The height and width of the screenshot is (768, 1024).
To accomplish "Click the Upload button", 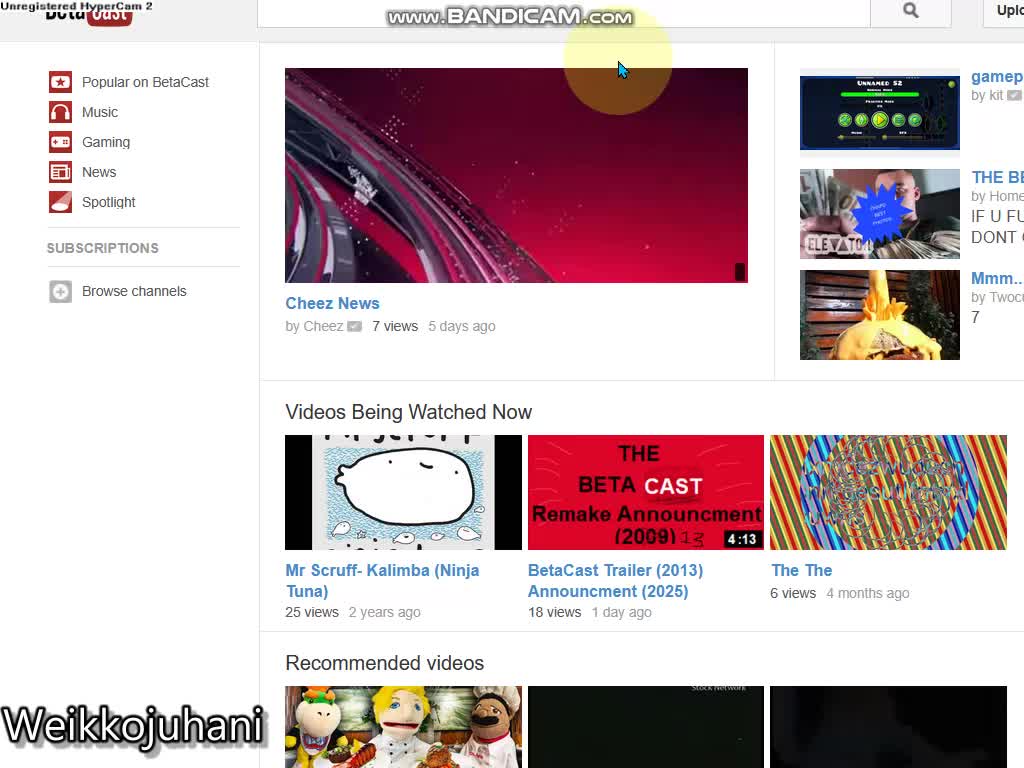I will click(1003, 11).
